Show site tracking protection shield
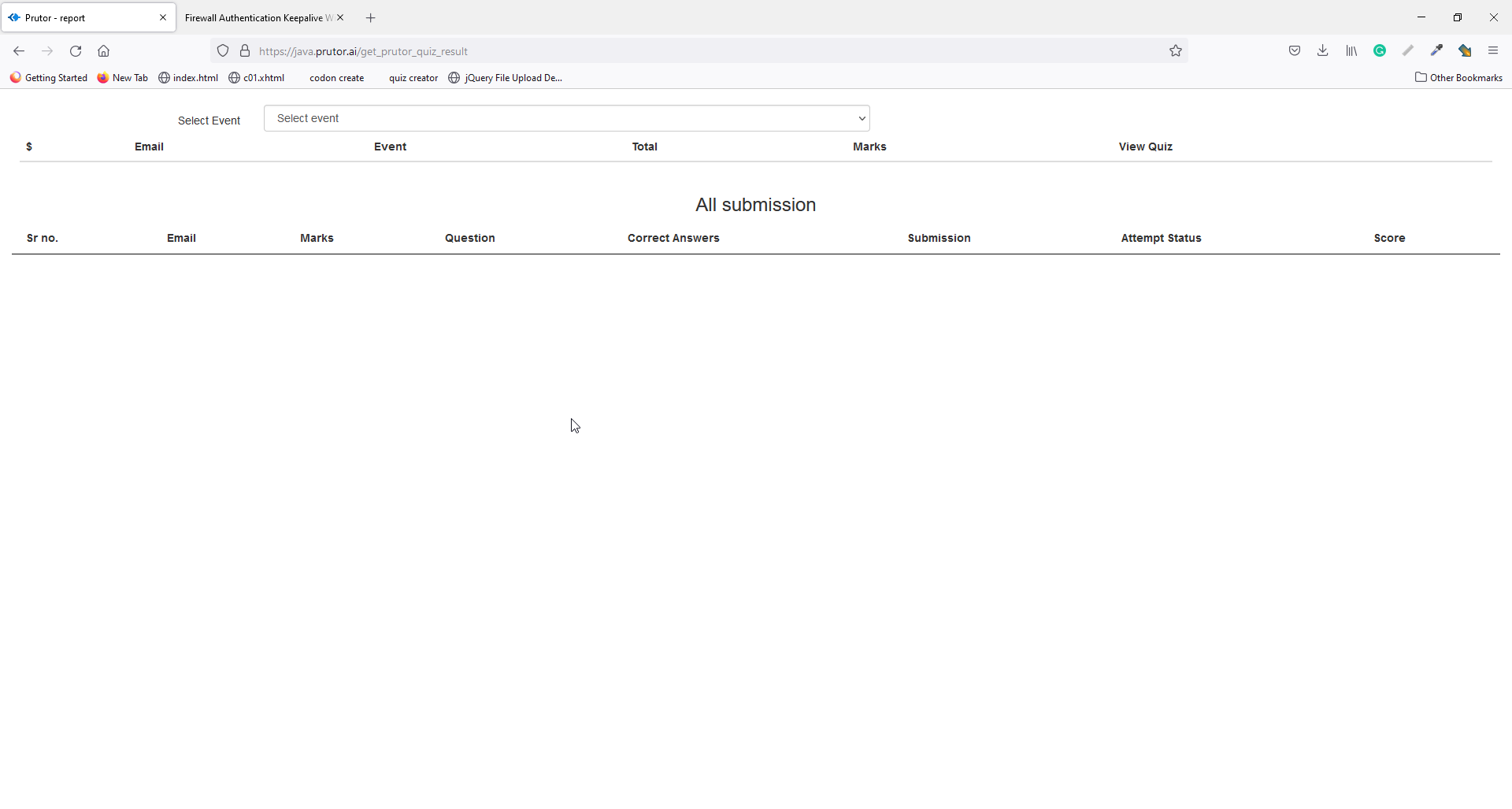The image size is (1512, 809). 223,51
